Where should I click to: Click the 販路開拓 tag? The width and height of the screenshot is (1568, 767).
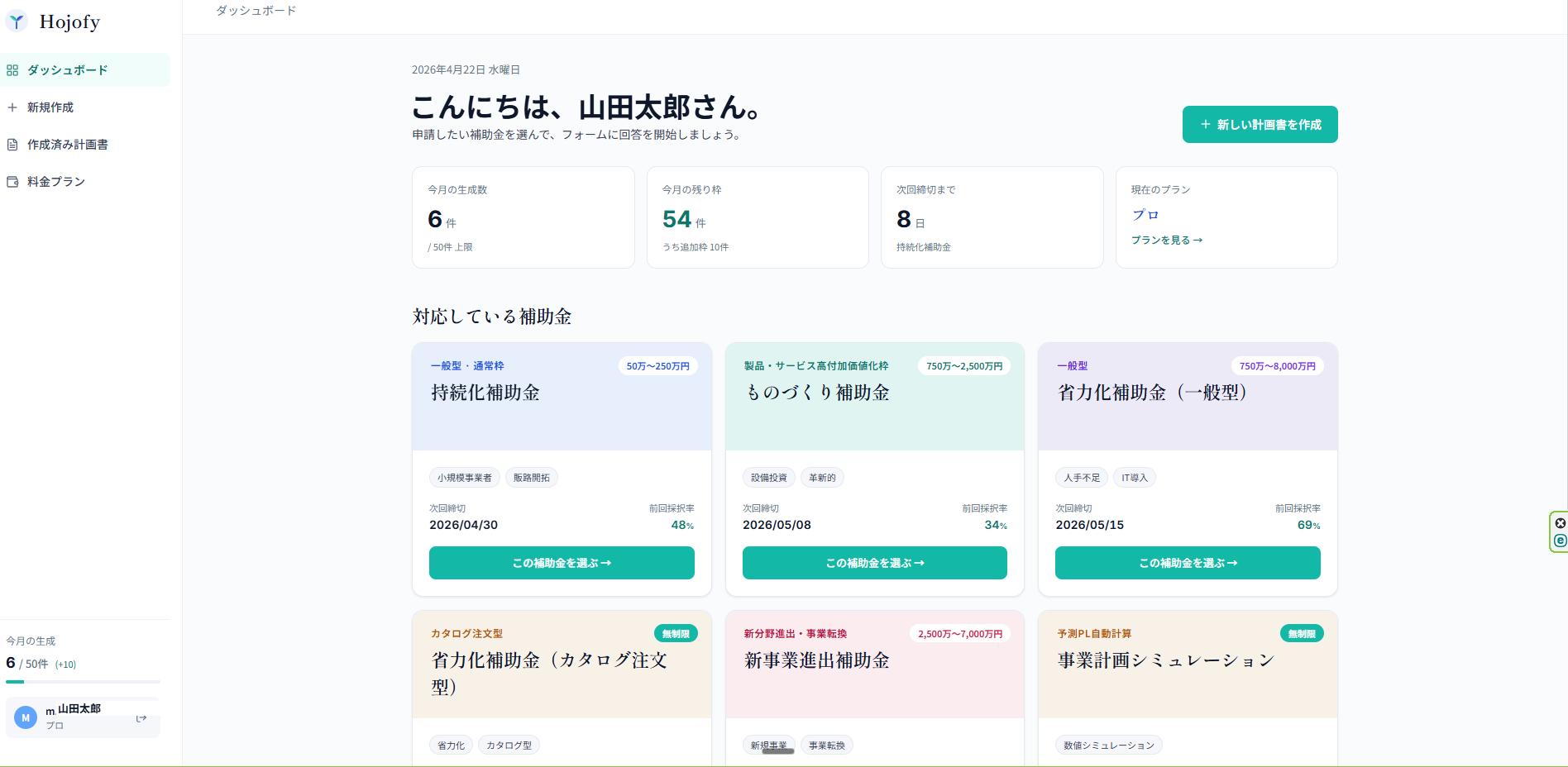pos(532,478)
